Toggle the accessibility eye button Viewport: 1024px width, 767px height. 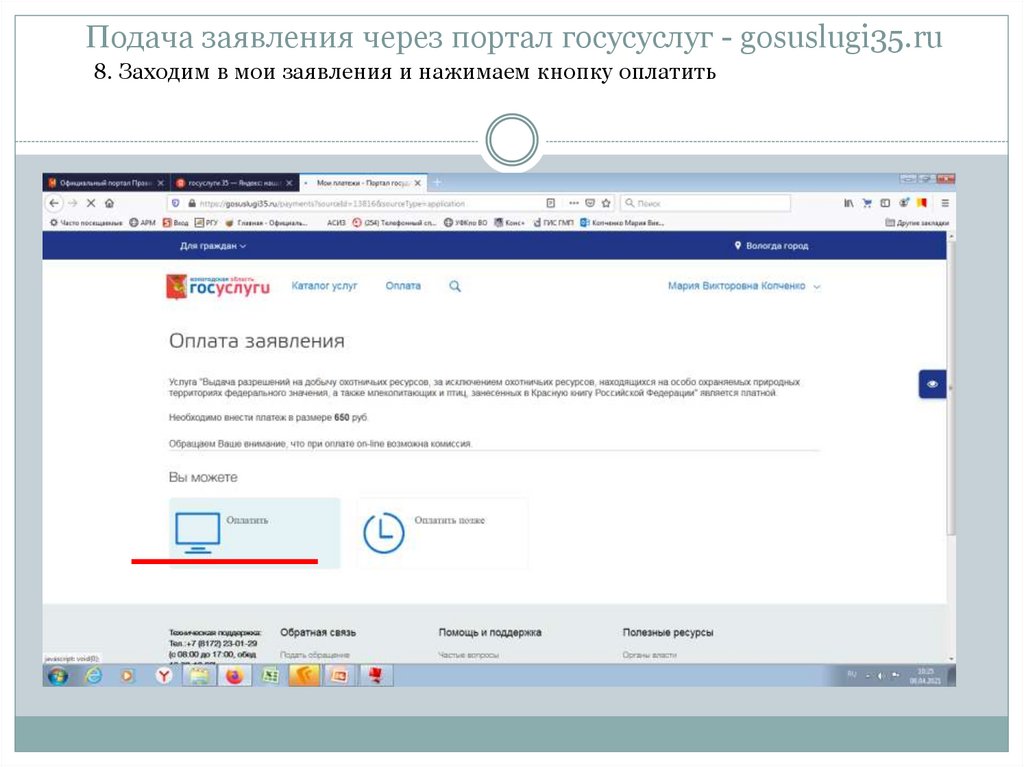point(932,384)
